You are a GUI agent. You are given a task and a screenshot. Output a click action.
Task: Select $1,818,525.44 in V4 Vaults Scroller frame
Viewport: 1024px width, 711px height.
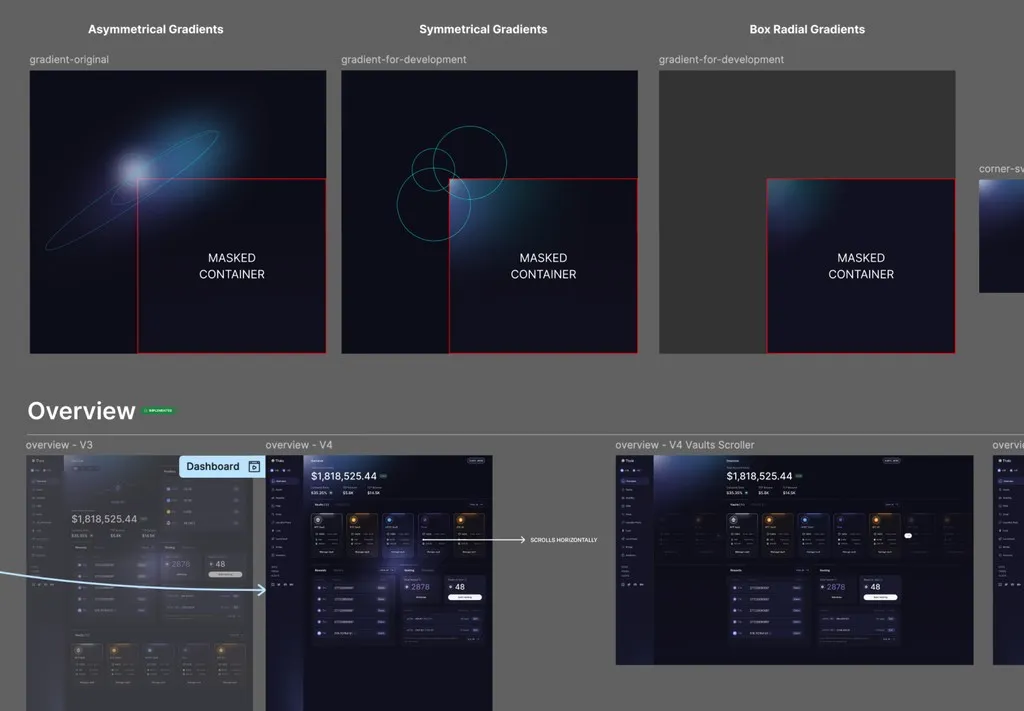pos(759,476)
